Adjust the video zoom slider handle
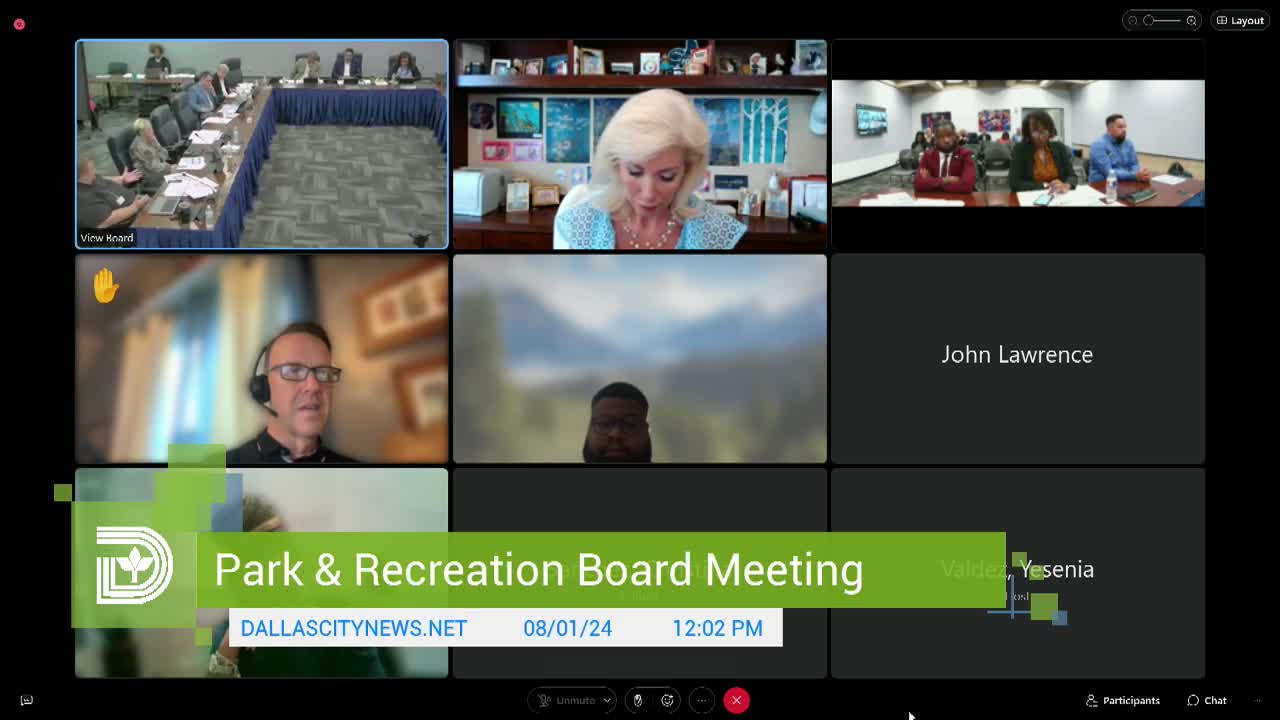Viewport: 1280px width, 720px height. pyautogui.click(x=1149, y=20)
